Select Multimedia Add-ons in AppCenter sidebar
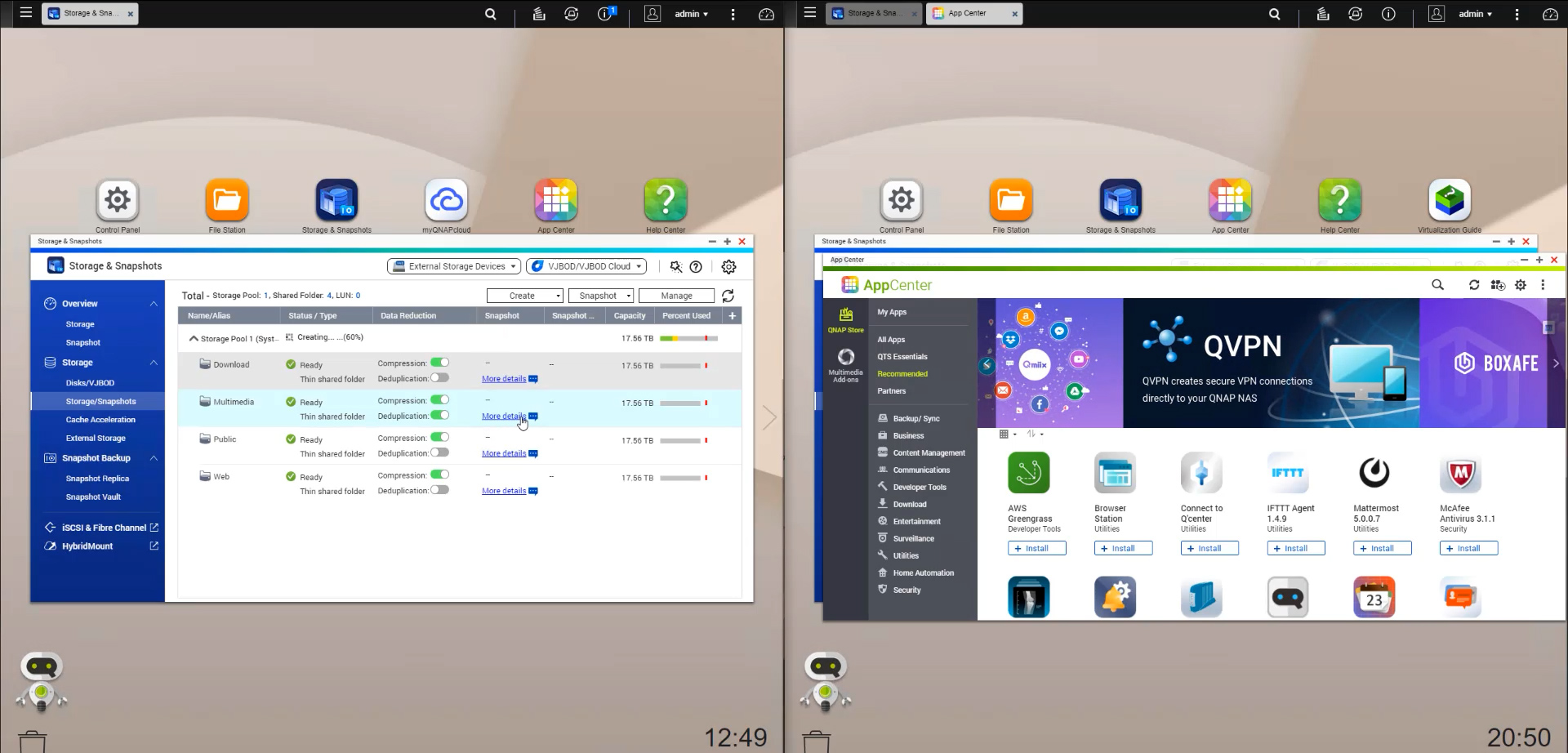The height and width of the screenshot is (753, 1568). (845, 366)
